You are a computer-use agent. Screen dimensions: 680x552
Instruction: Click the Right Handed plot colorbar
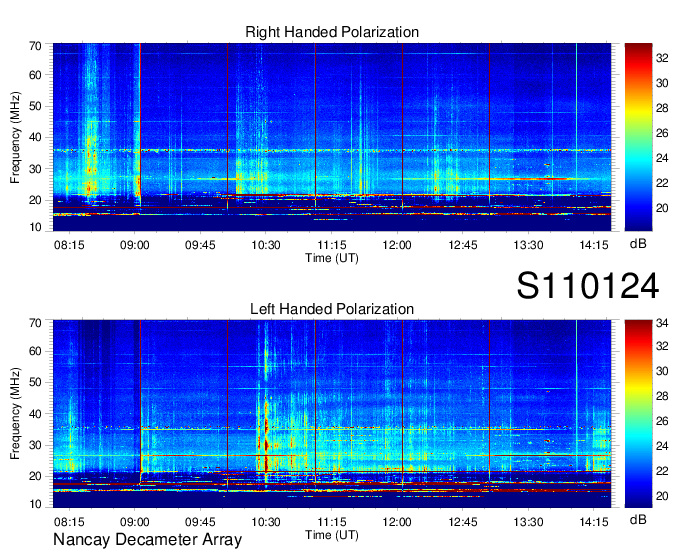(x=638, y=137)
